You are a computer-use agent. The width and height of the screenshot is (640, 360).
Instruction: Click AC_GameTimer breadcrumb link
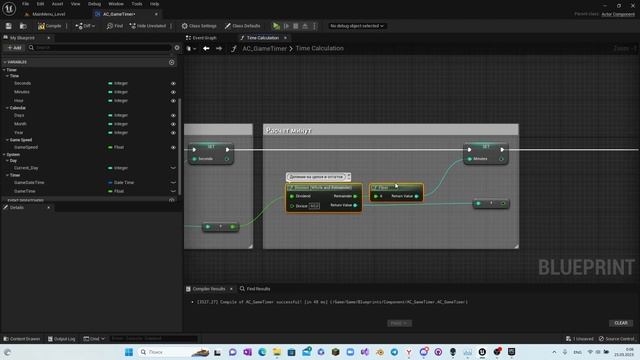(264, 49)
